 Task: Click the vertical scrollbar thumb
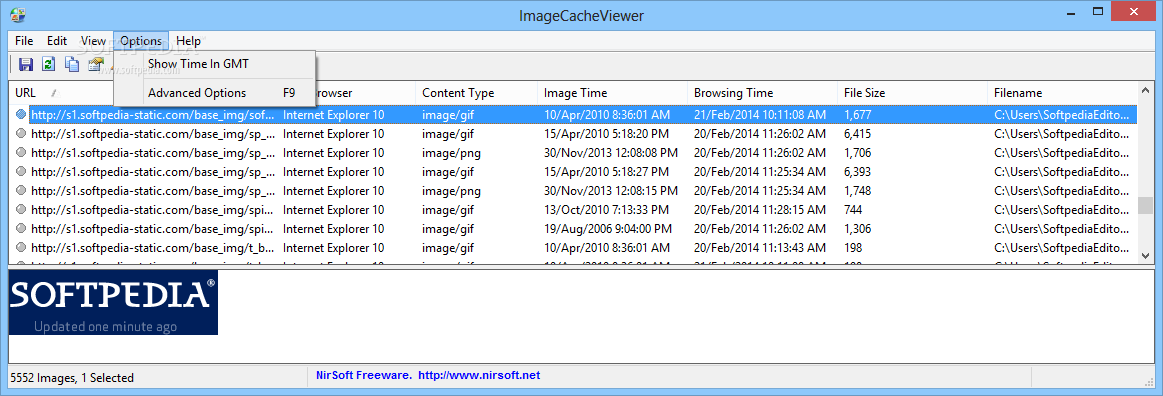coord(1145,205)
